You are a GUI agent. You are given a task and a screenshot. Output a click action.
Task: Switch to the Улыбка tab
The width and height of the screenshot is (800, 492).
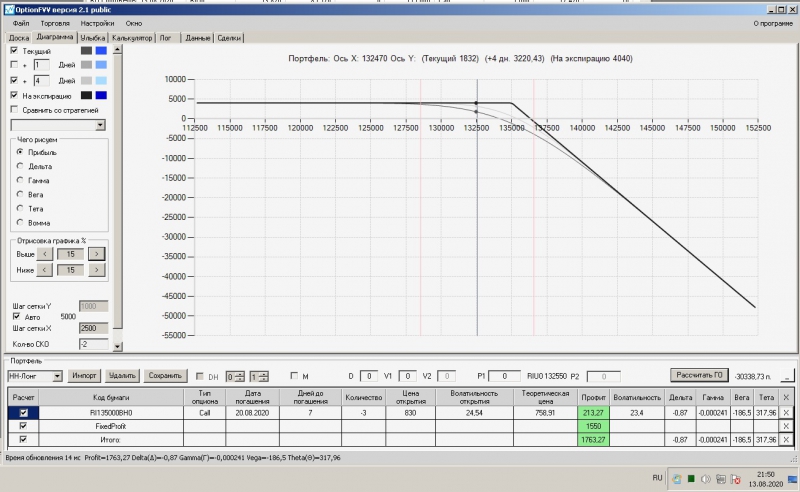click(92, 38)
